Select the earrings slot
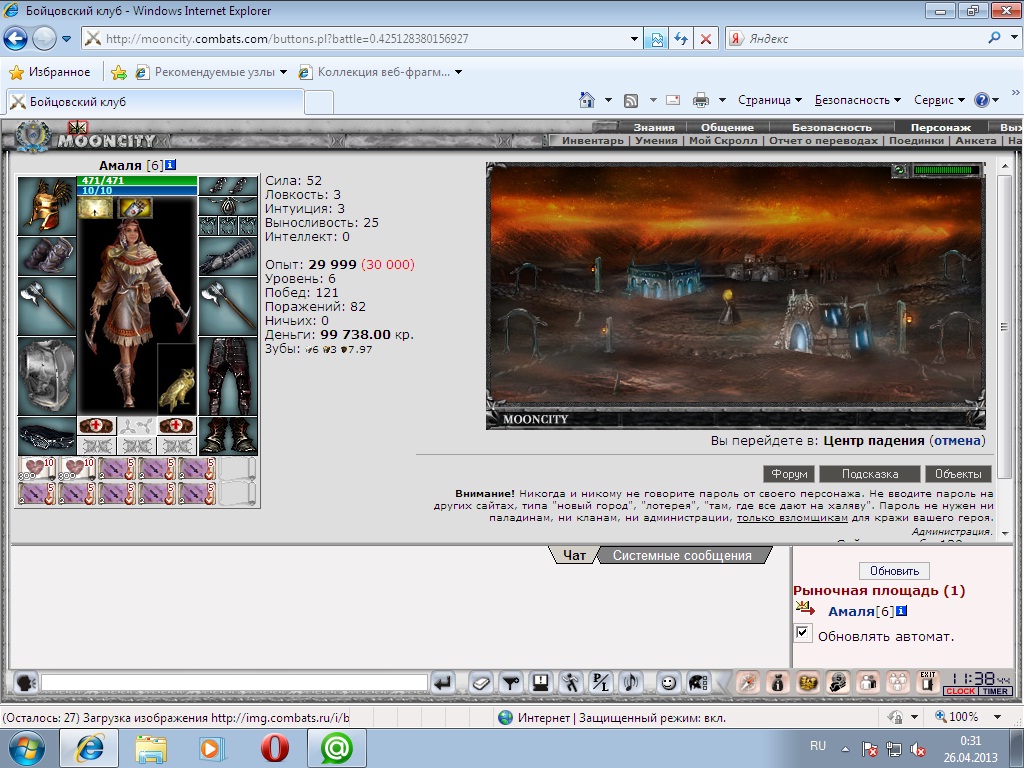The image size is (1024, 768). pyautogui.click(x=228, y=186)
